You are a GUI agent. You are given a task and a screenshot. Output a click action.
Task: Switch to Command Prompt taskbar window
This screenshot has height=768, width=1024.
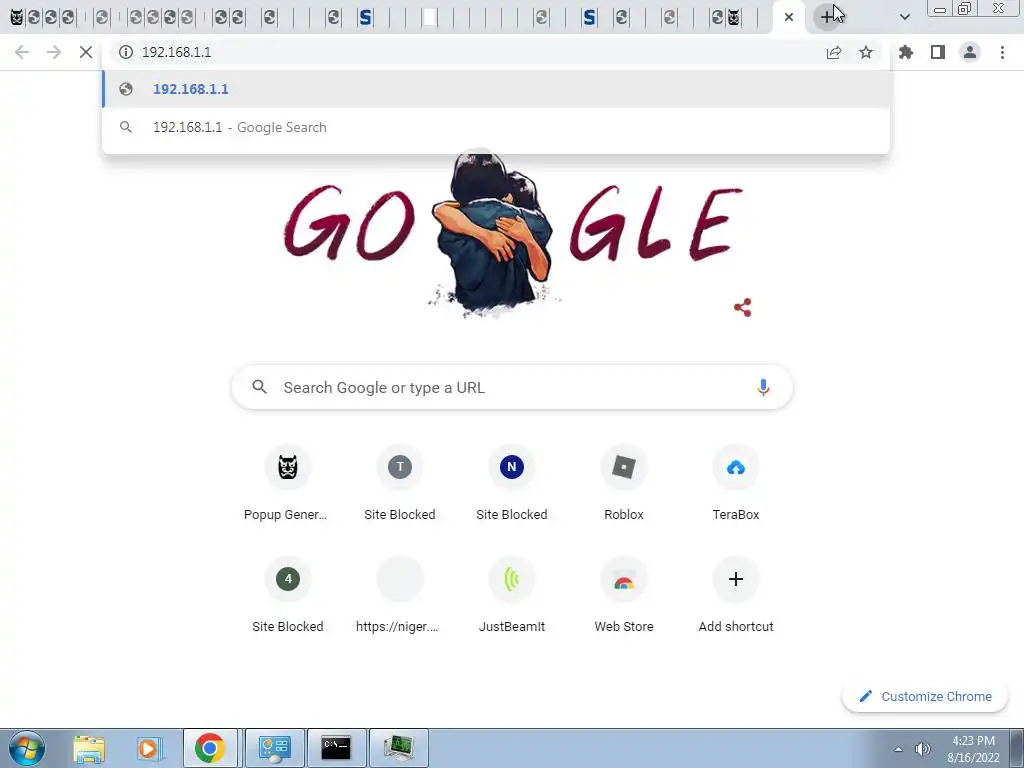(x=336, y=748)
